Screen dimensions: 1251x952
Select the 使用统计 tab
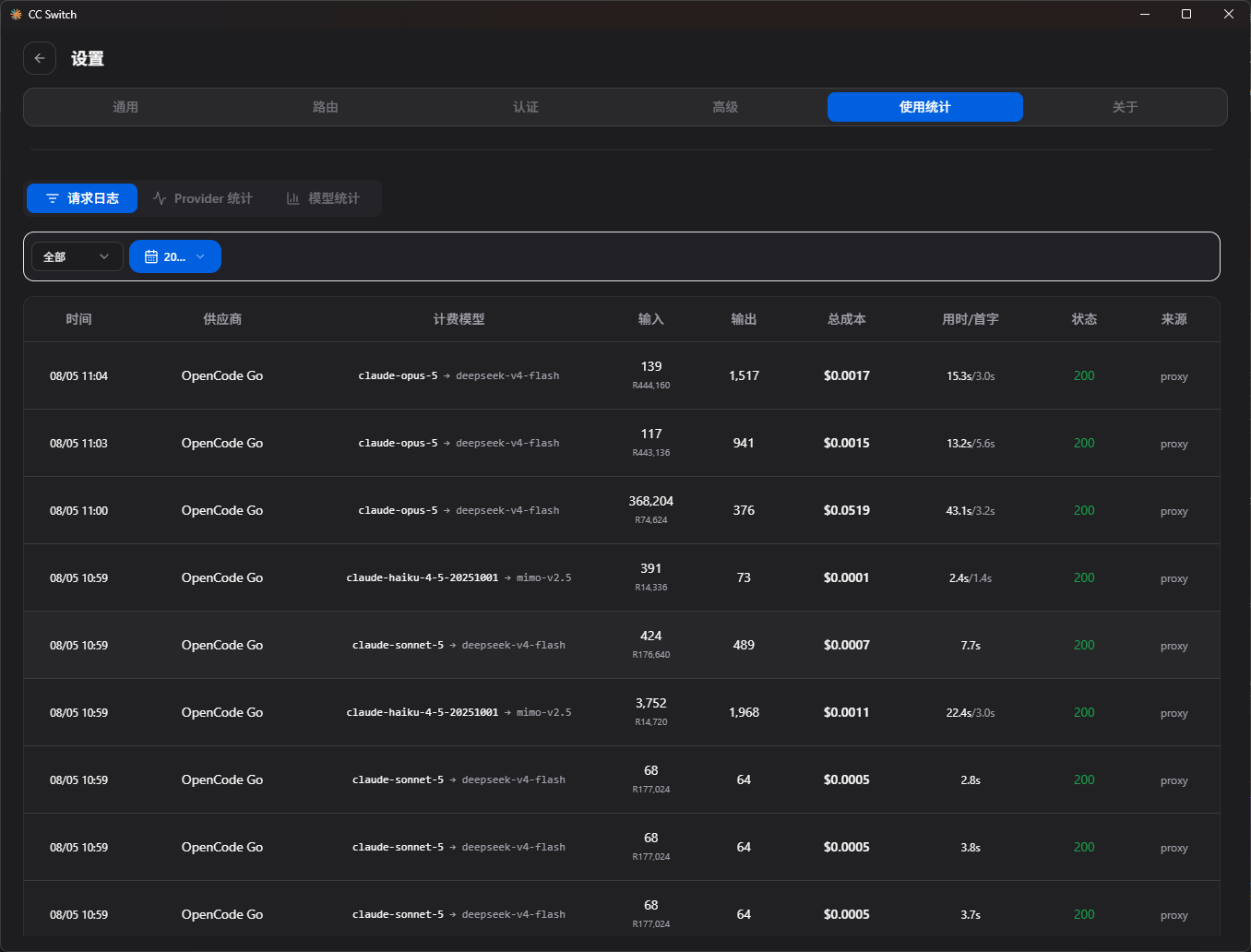coord(925,107)
